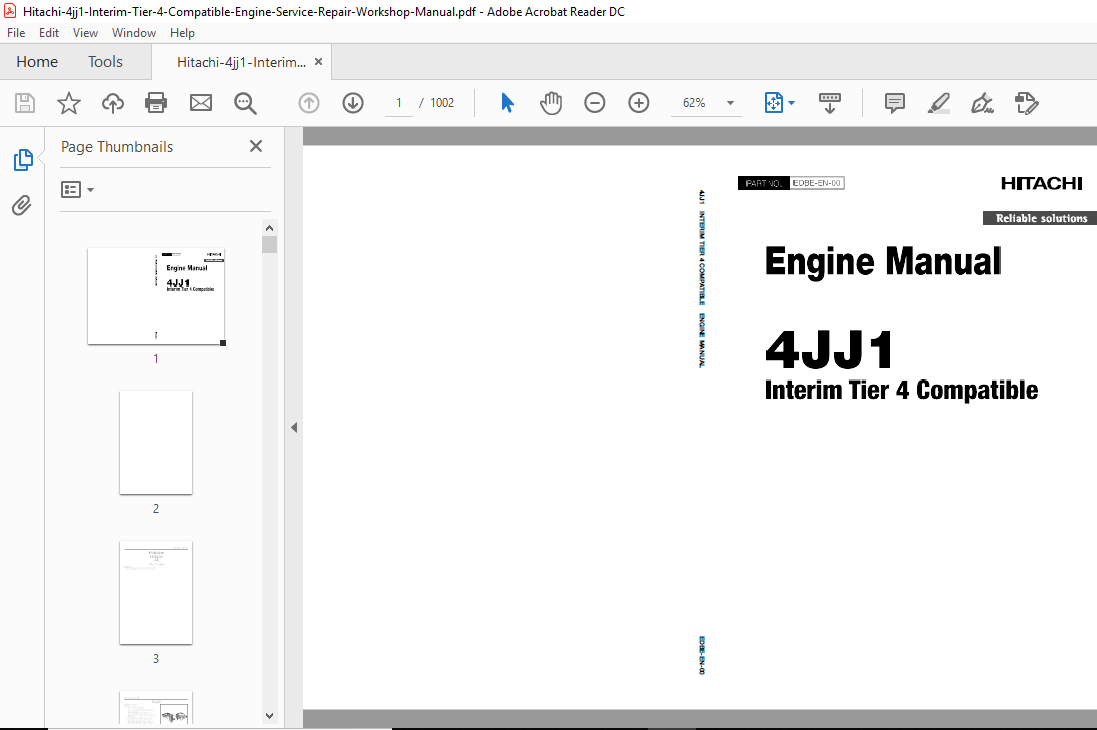Go to previous page arrow
This screenshot has height=730, width=1097.
point(309,103)
